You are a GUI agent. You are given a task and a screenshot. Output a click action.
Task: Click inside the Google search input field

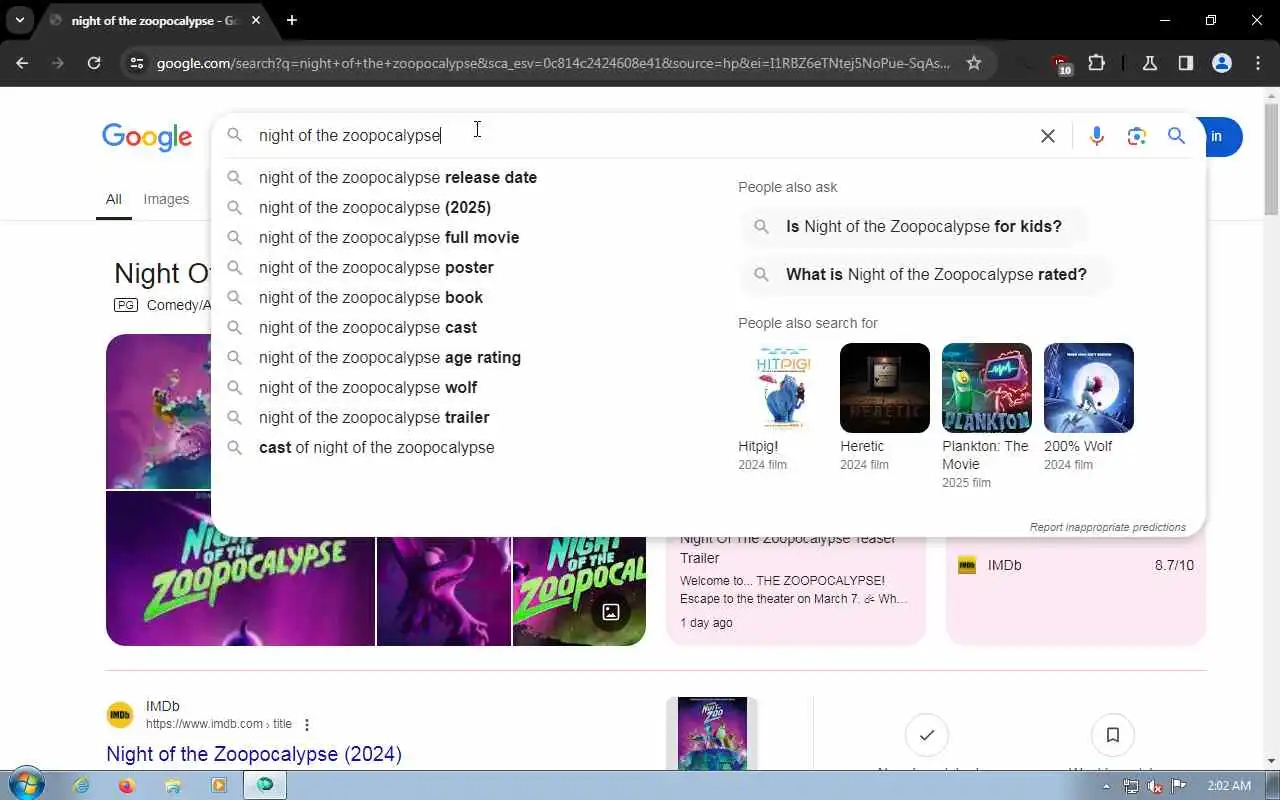pyautogui.click(x=640, y=136)
